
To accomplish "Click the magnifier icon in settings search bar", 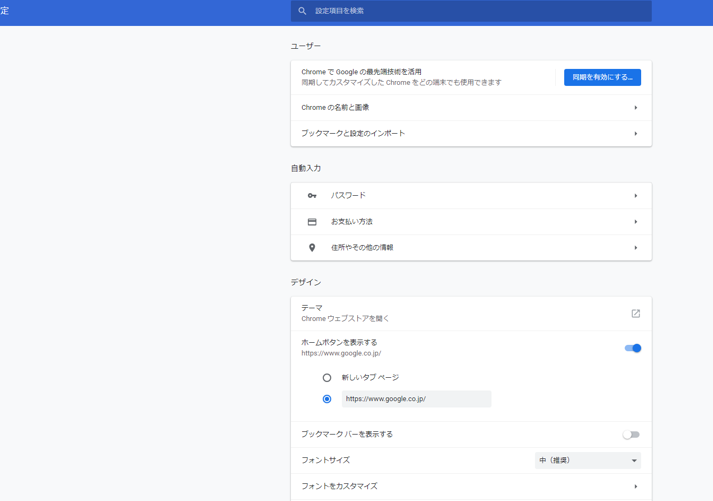I will point(302,11).
